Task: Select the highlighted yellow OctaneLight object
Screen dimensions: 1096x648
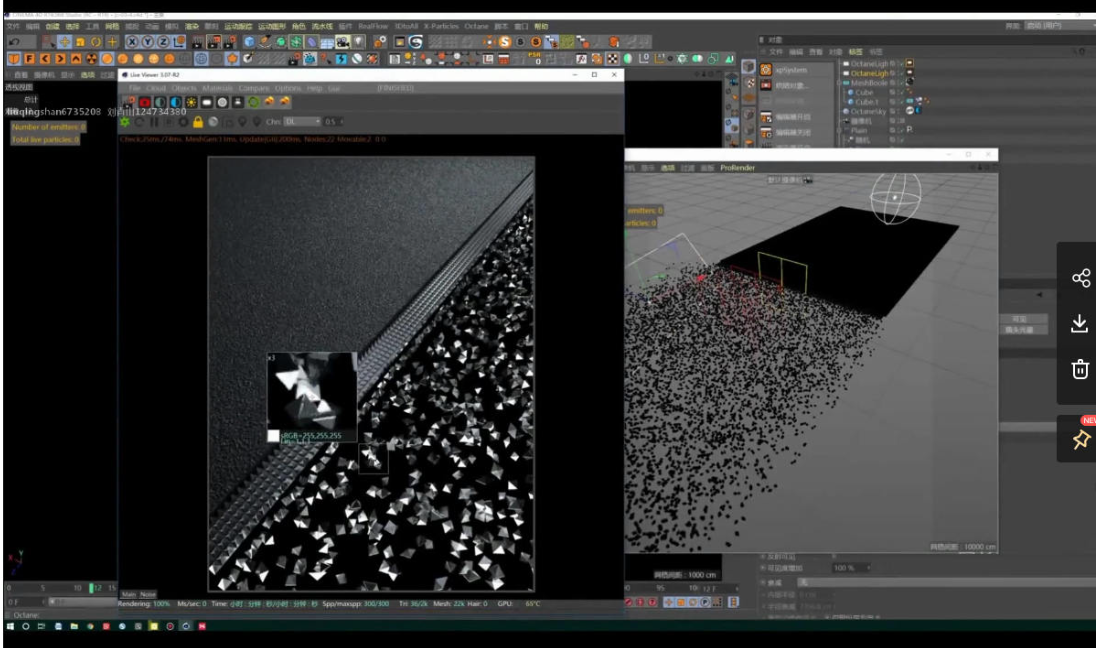Action: 869,73
